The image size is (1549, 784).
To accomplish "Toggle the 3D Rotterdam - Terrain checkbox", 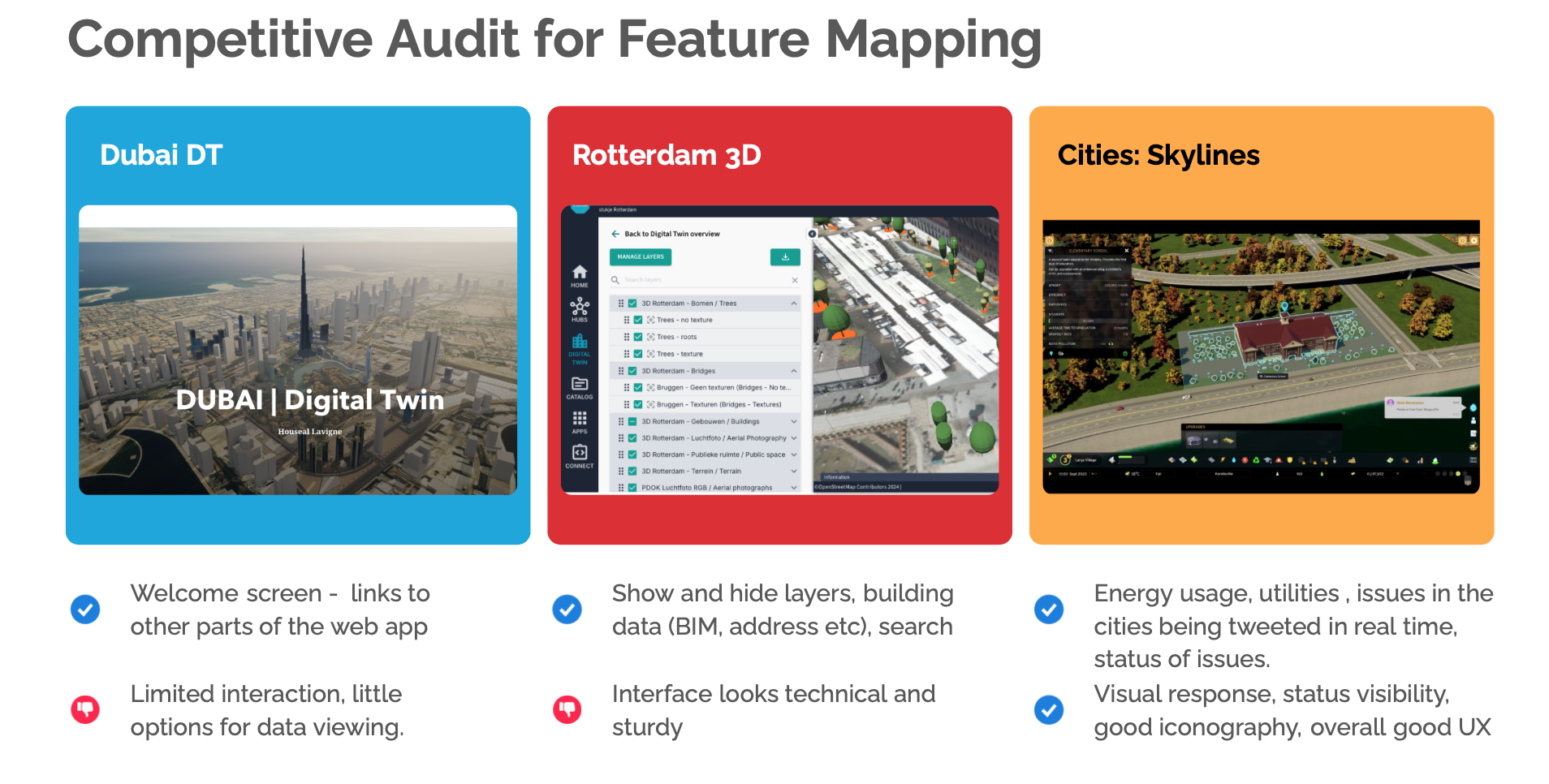I will point(632,471).
